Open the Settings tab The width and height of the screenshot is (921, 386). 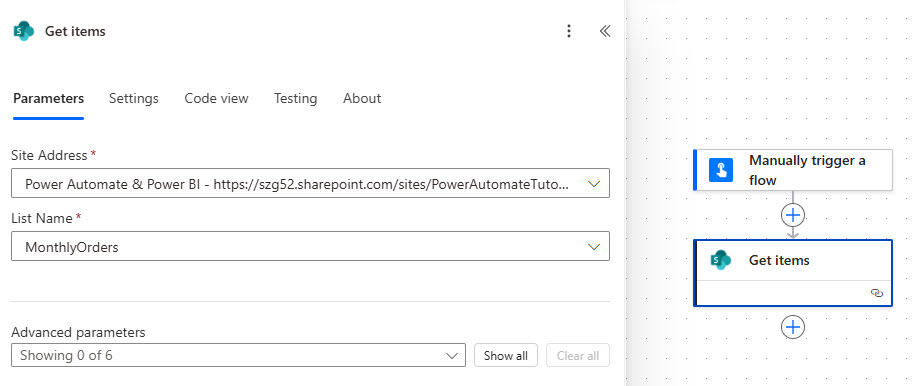133,99
